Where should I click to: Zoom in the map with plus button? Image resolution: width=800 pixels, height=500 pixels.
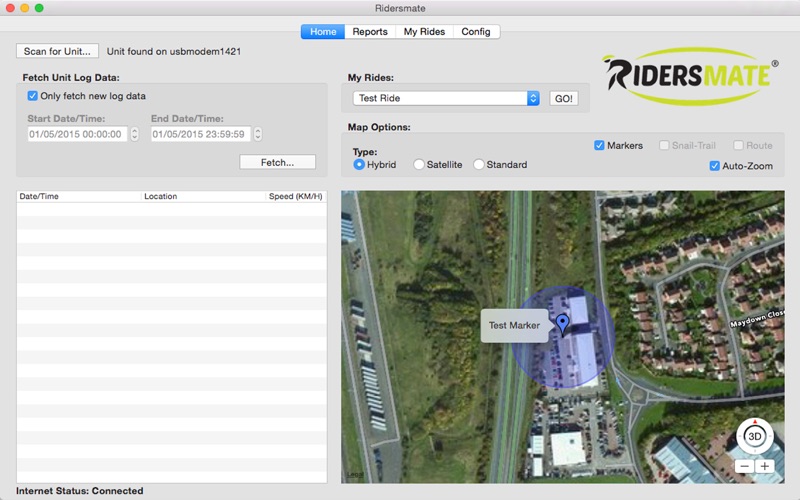point(764,466)
